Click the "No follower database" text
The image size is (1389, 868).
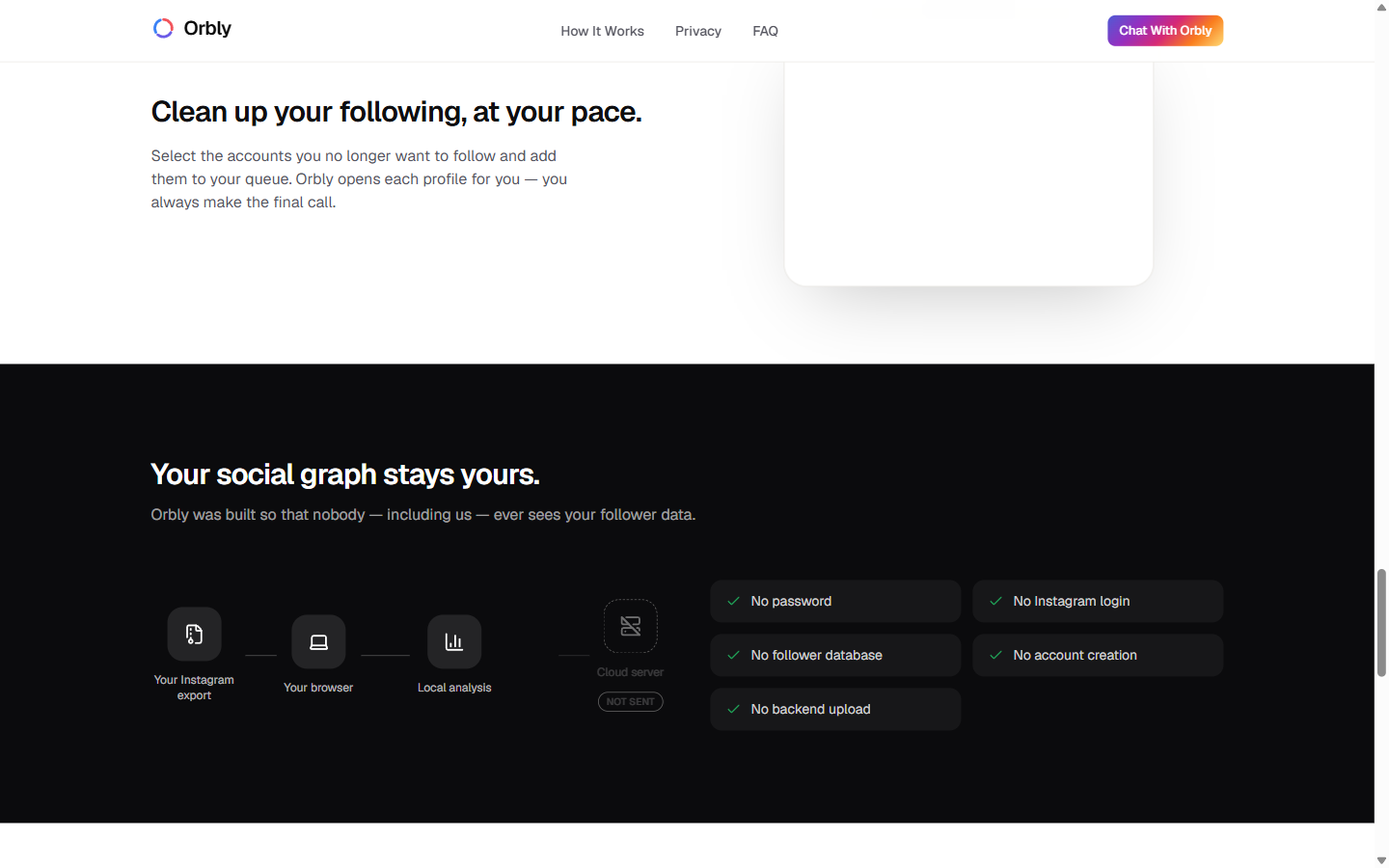tap(816, 655)
